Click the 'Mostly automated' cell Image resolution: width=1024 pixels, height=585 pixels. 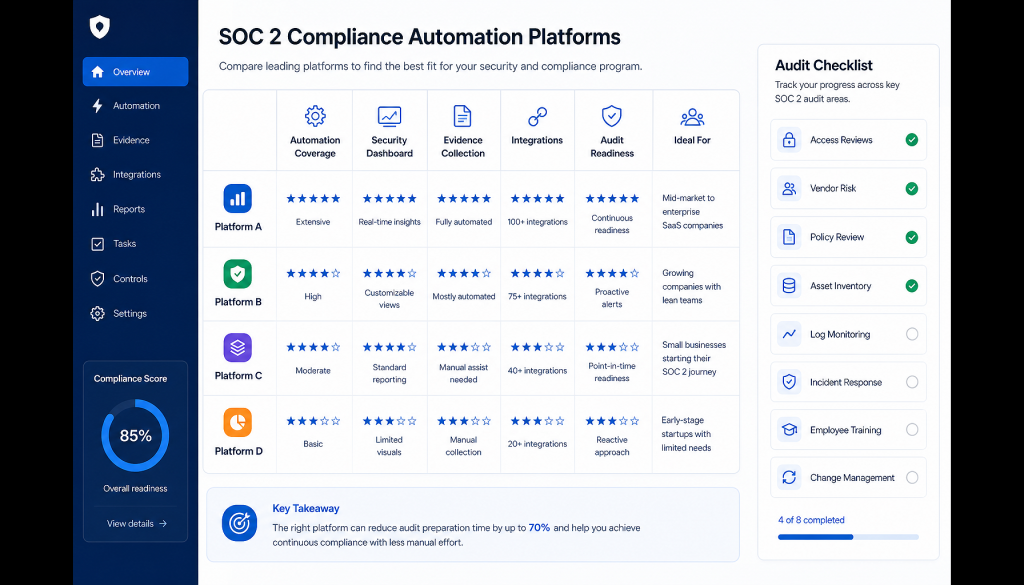click(x=464, y=296)
